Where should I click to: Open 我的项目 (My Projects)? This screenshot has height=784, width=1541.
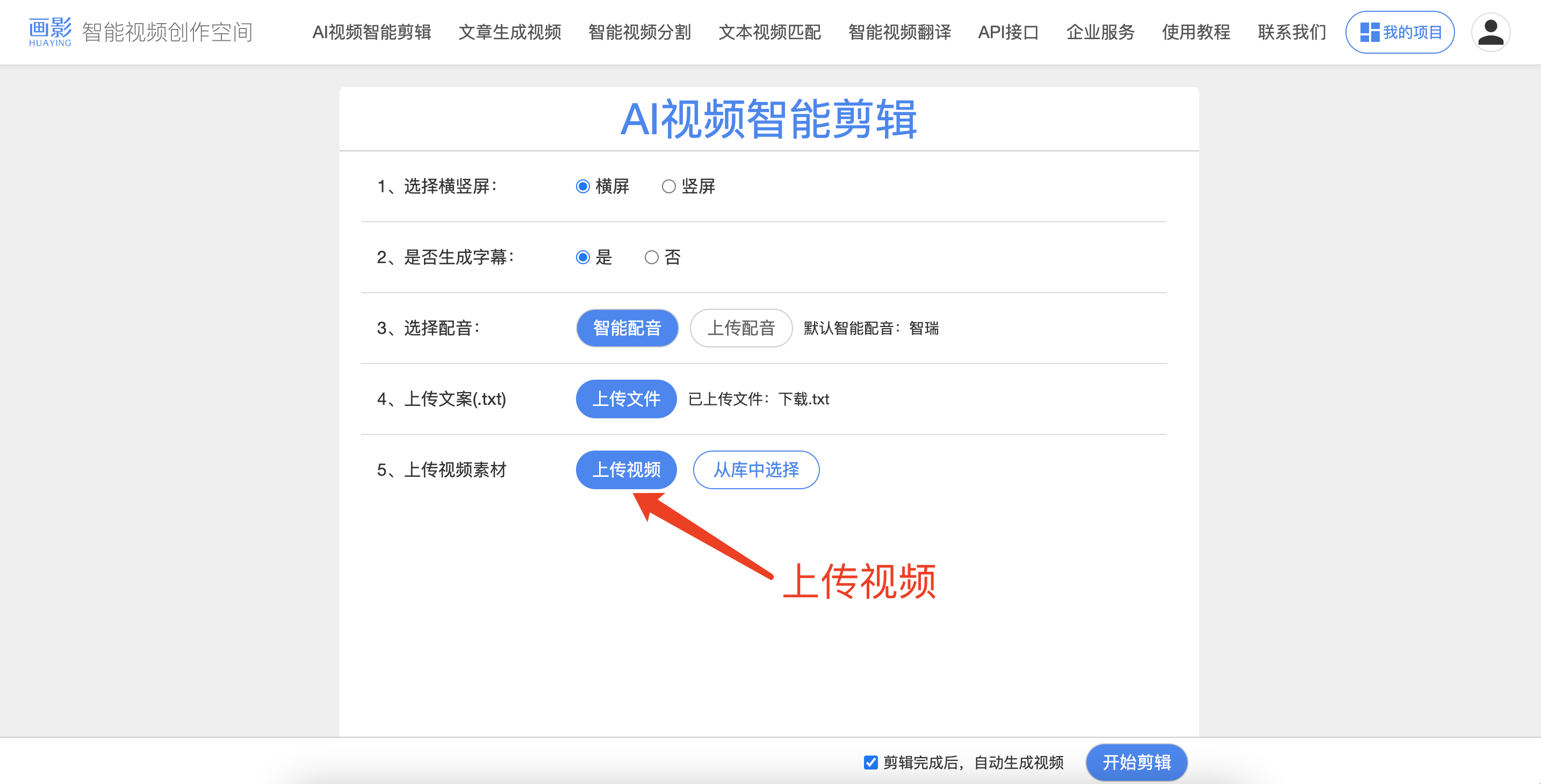click(1400, 32)
